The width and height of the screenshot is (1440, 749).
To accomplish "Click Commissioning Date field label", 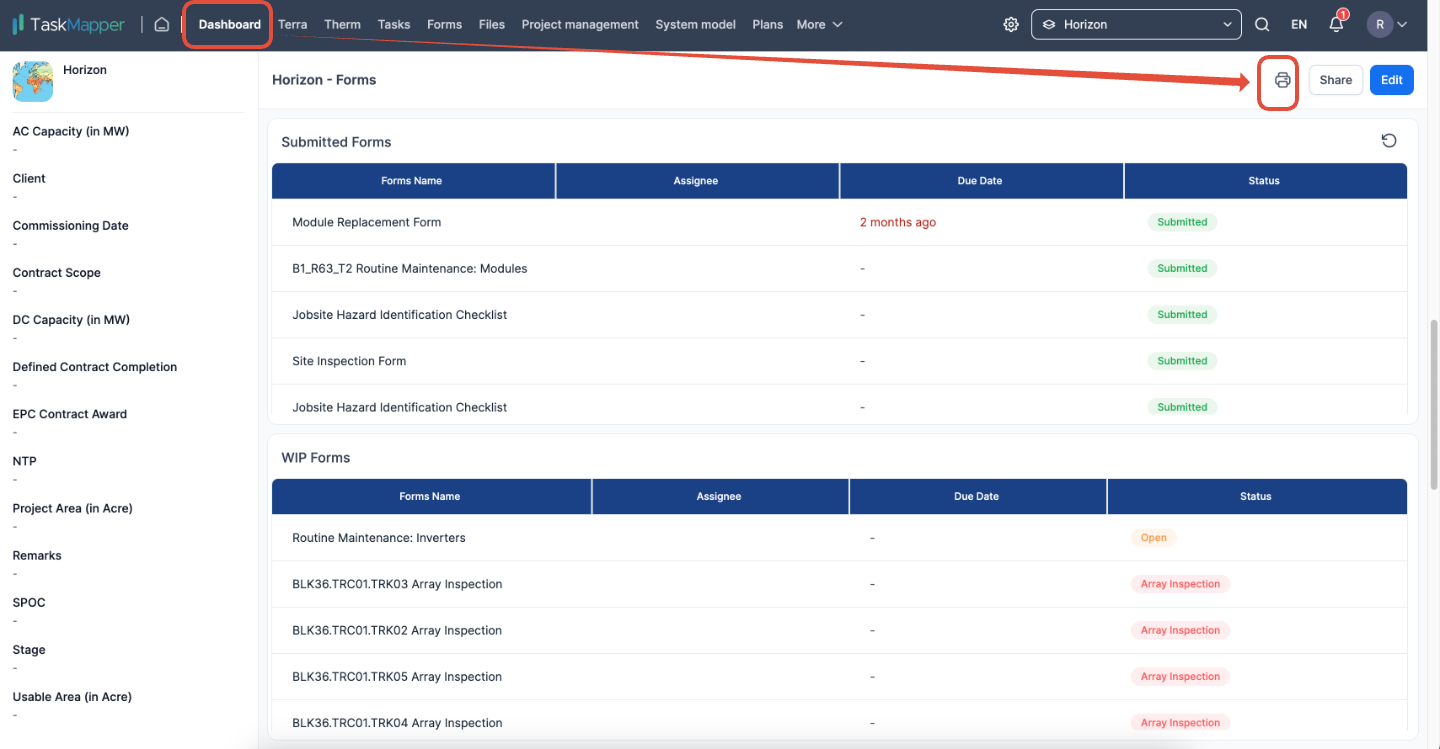I will click(71, 225).
